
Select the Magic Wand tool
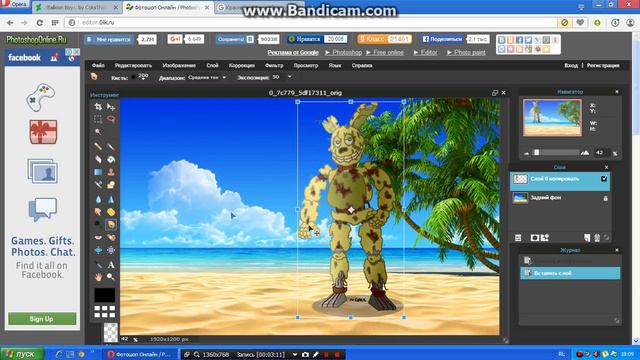98,132
